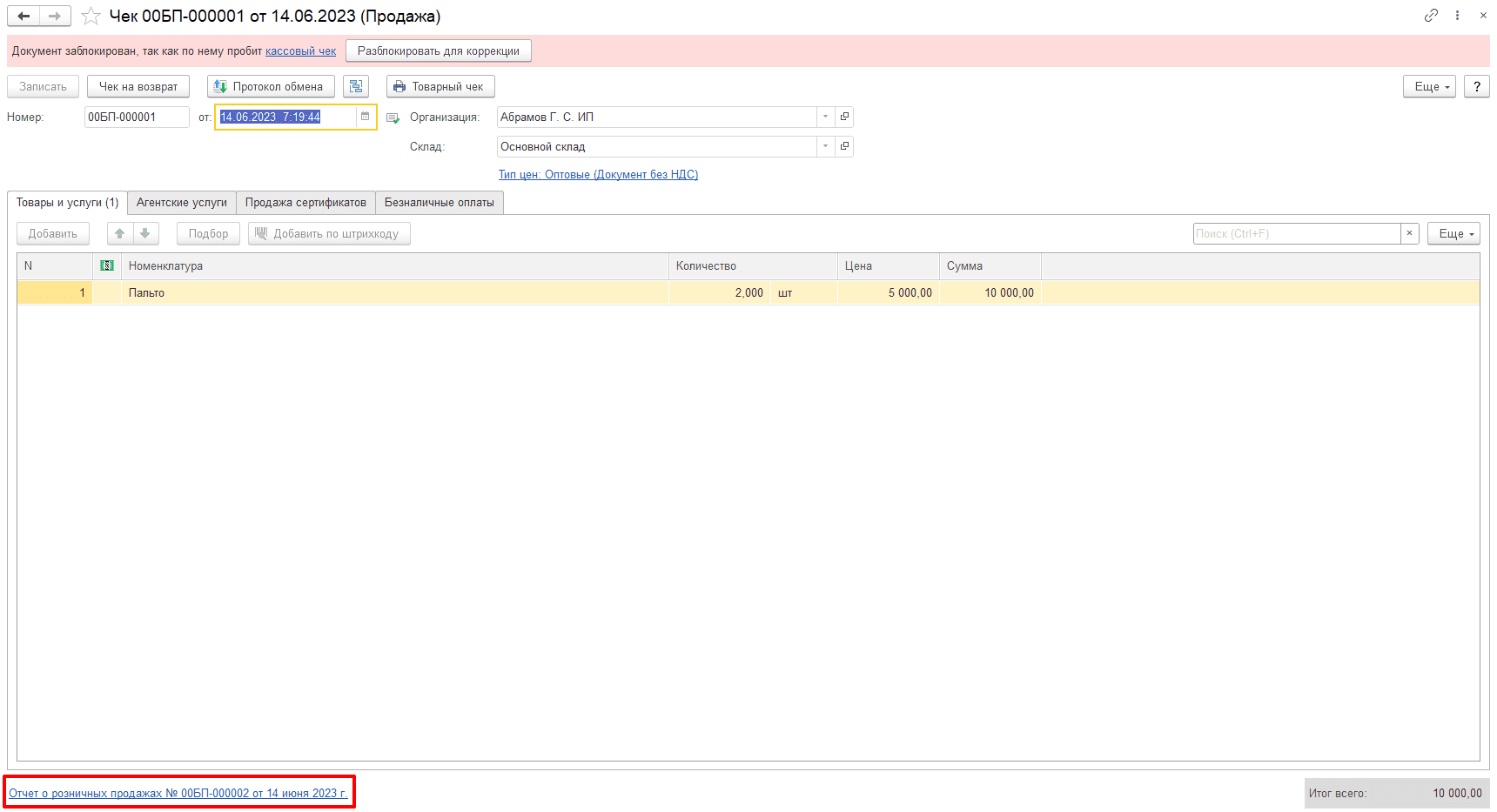The width and height of the screenshot is (1497, 812).
Task: Expand the Организация dropdown list
Action: coord(825,117)
